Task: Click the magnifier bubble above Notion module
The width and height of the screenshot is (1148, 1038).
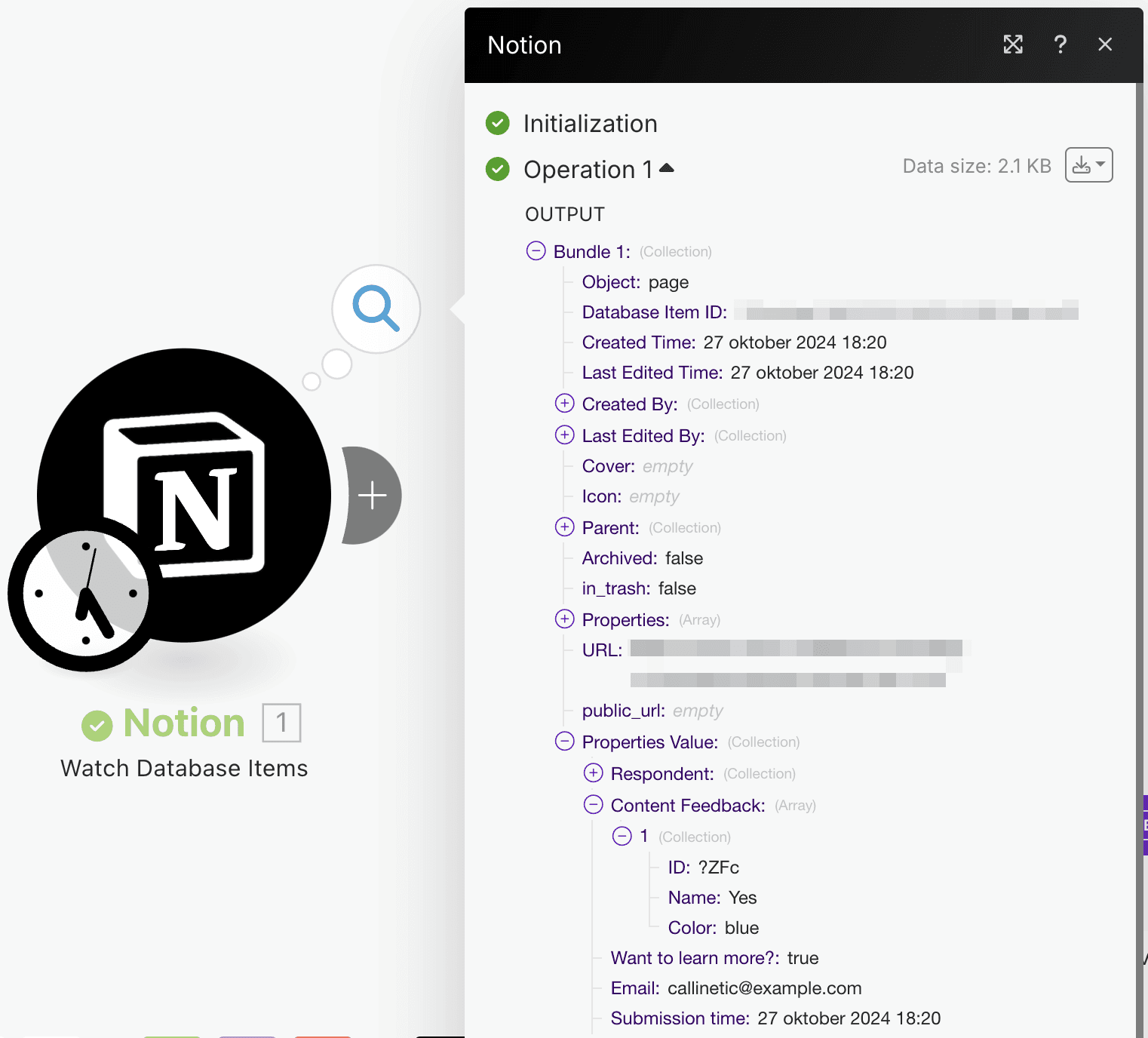Action: (x=376, y=309)
